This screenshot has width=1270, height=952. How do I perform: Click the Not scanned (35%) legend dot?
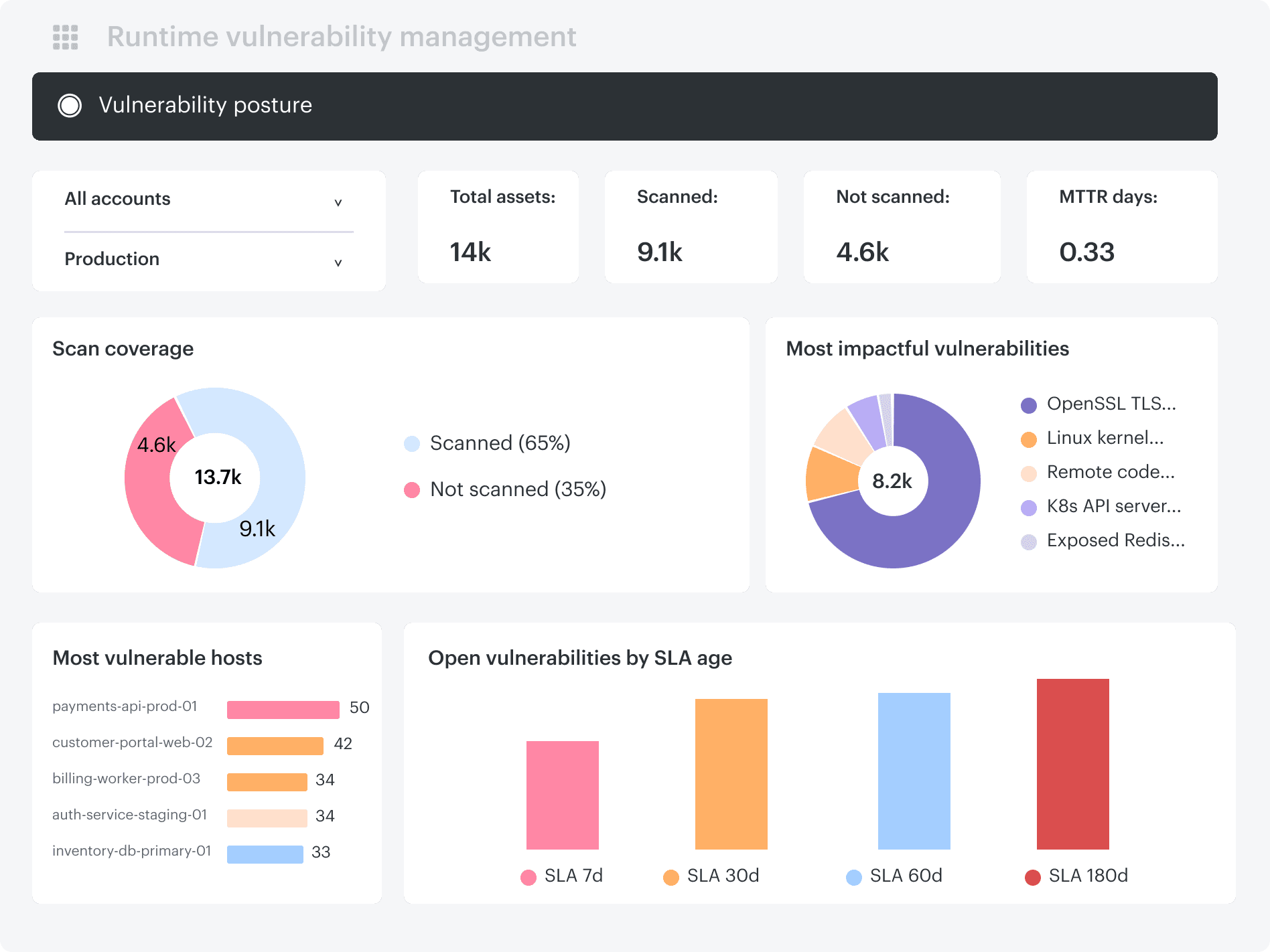pyautogui.click(x=412, y=490)
